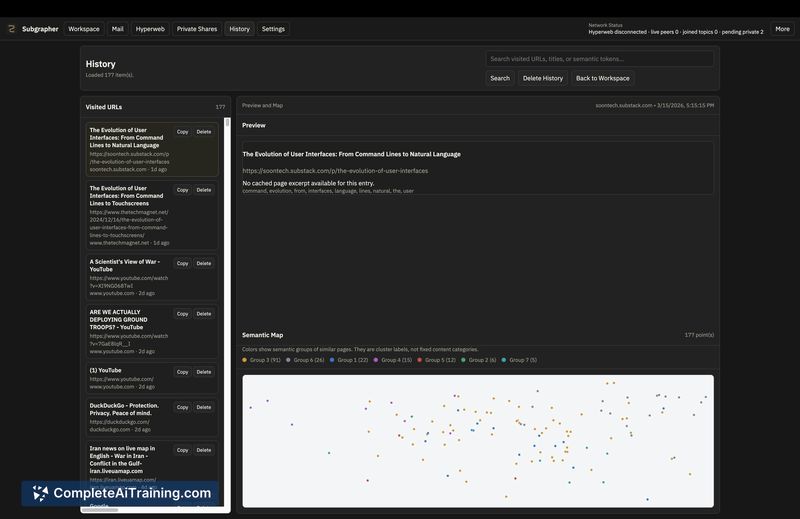Image resolution: width=800 pixels, height=519 pixels.
Task: Click the Group 2 (6) legend item
Action: coord(479,360)
